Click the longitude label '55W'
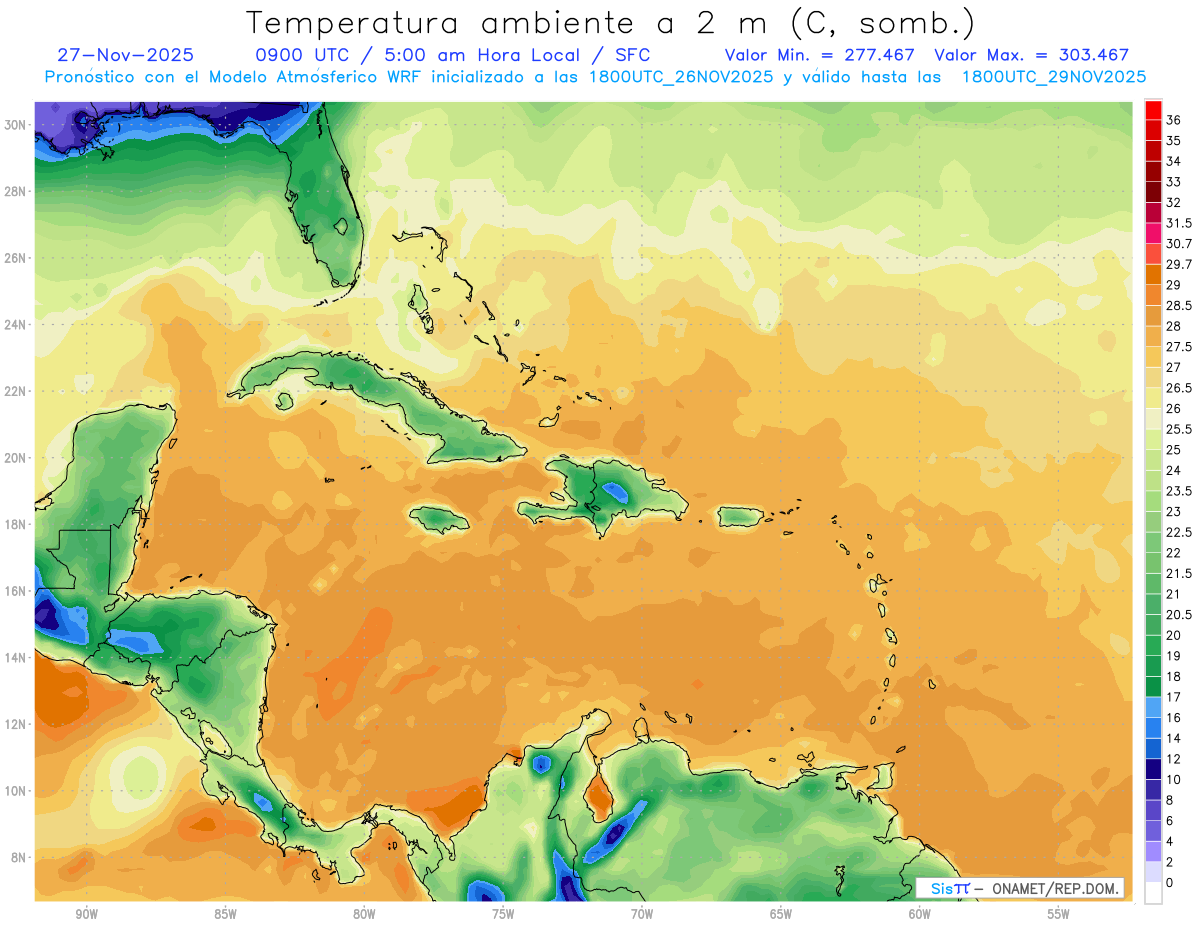 tap(1059, 915)
